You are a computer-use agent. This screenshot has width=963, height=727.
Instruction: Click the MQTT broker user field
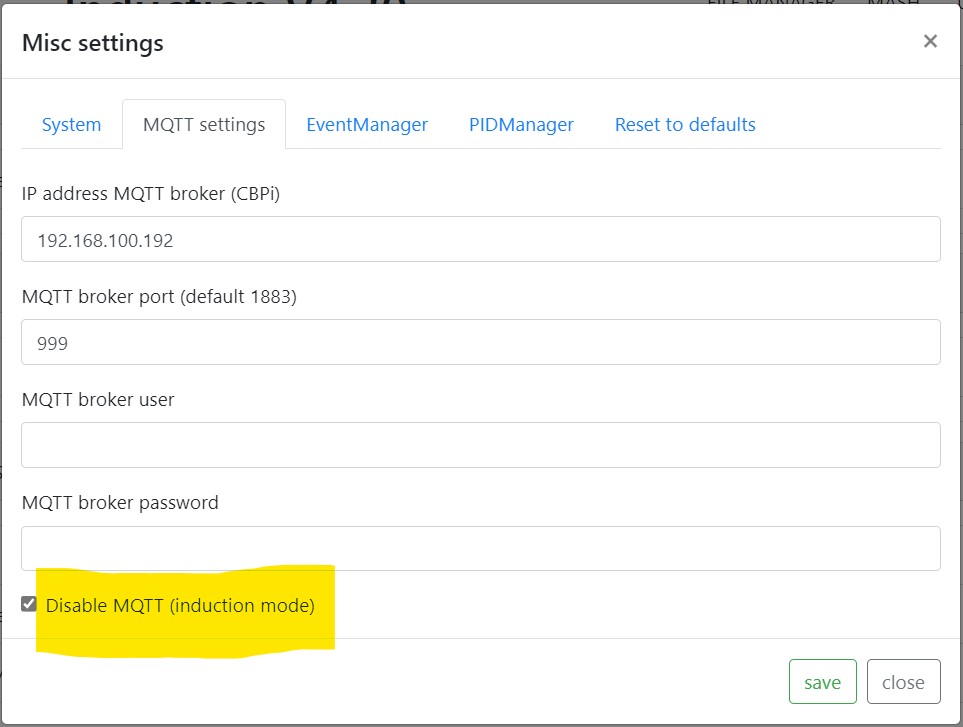(480, 445)
